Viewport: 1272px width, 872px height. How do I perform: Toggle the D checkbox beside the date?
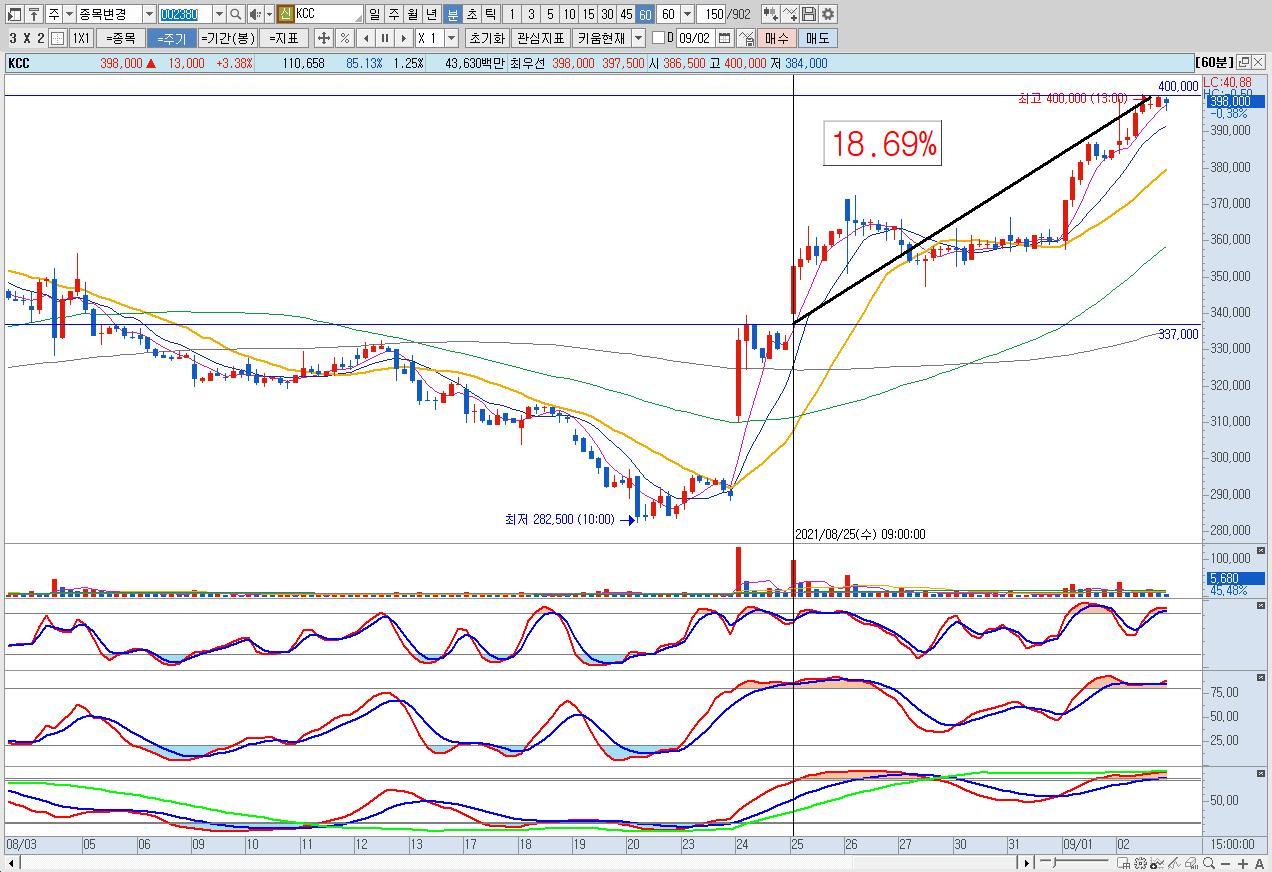coord(658,38)
